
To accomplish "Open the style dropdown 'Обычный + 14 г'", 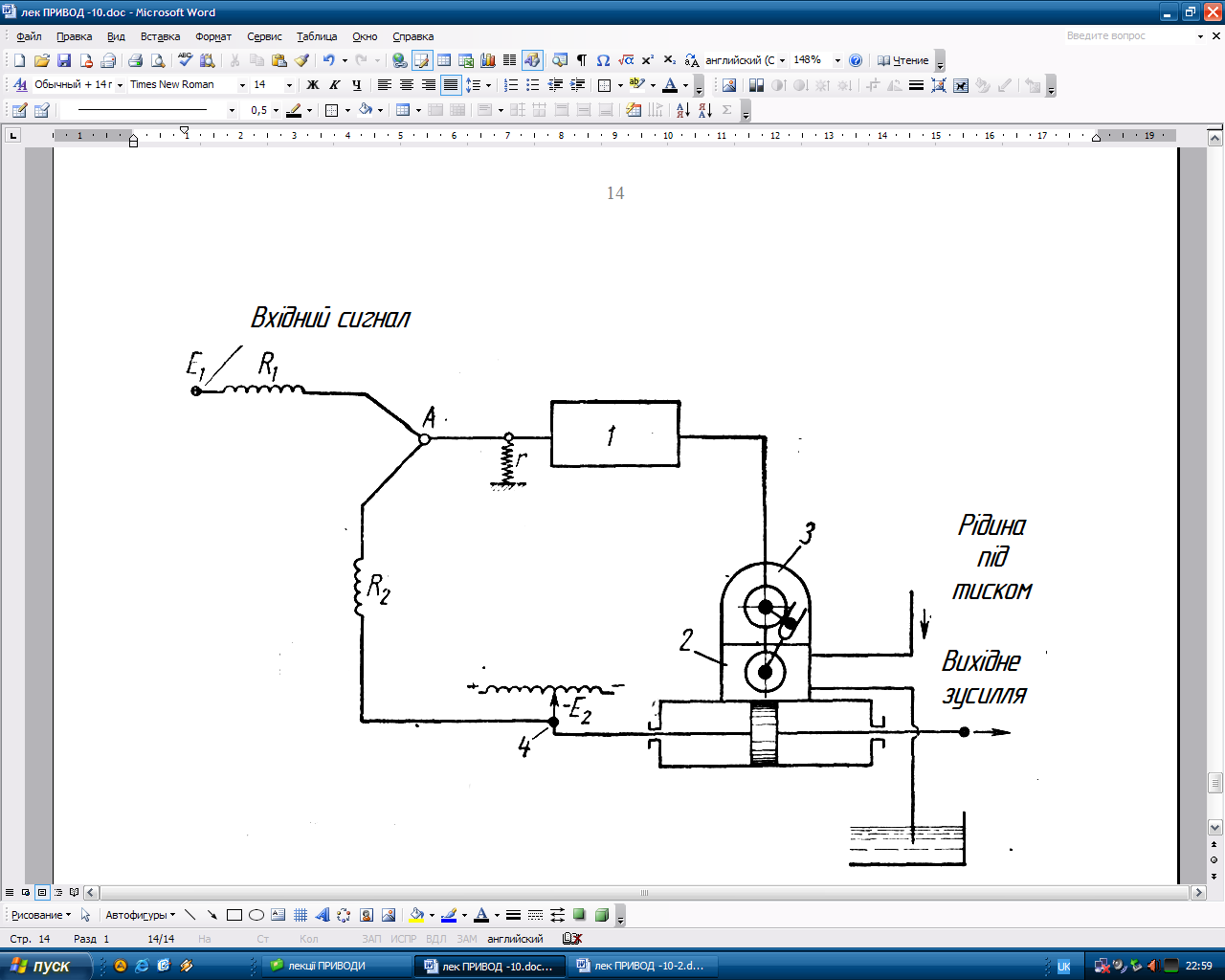I will click(120, 85).
